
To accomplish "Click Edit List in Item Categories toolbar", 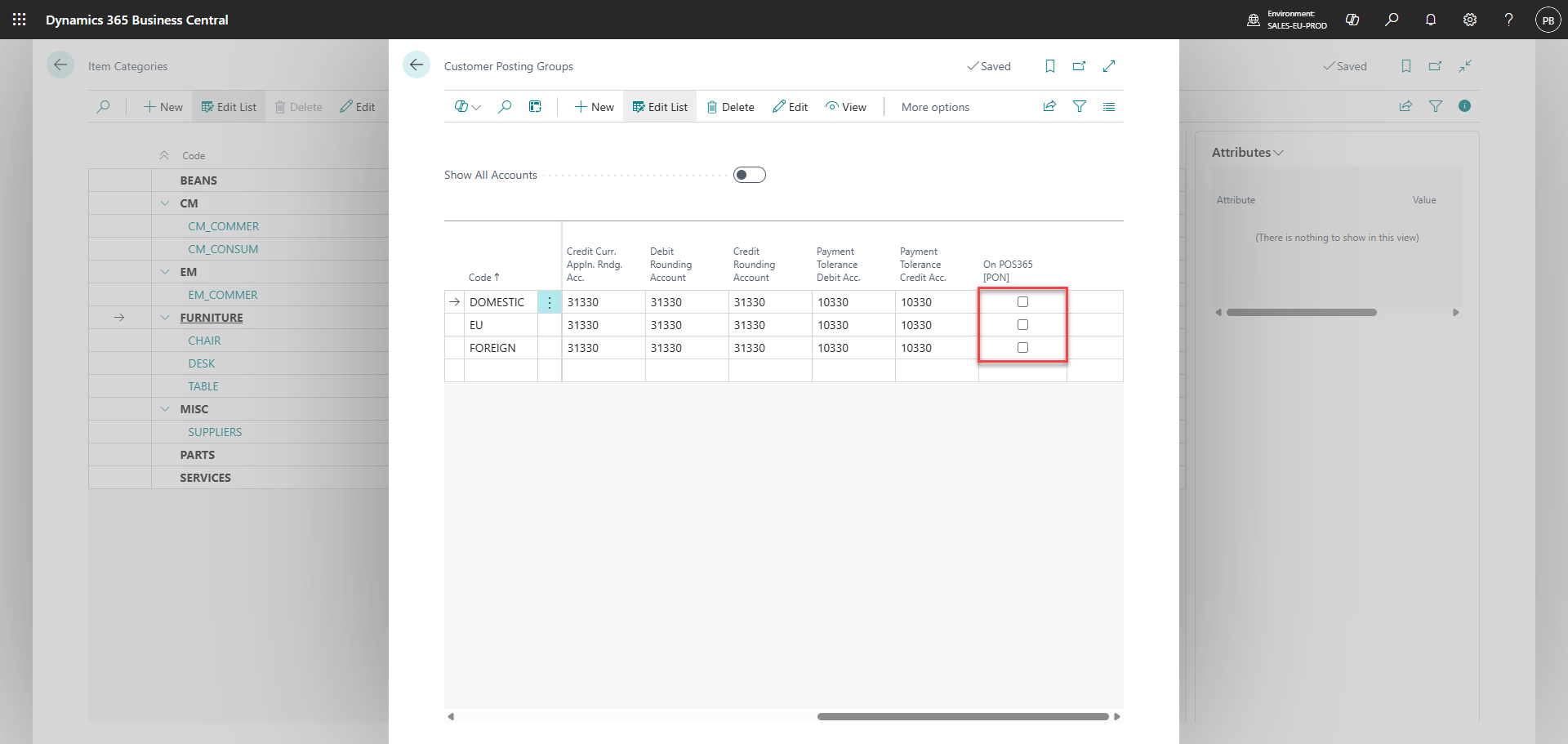I will pyautogui.click(x=229, y=107).
